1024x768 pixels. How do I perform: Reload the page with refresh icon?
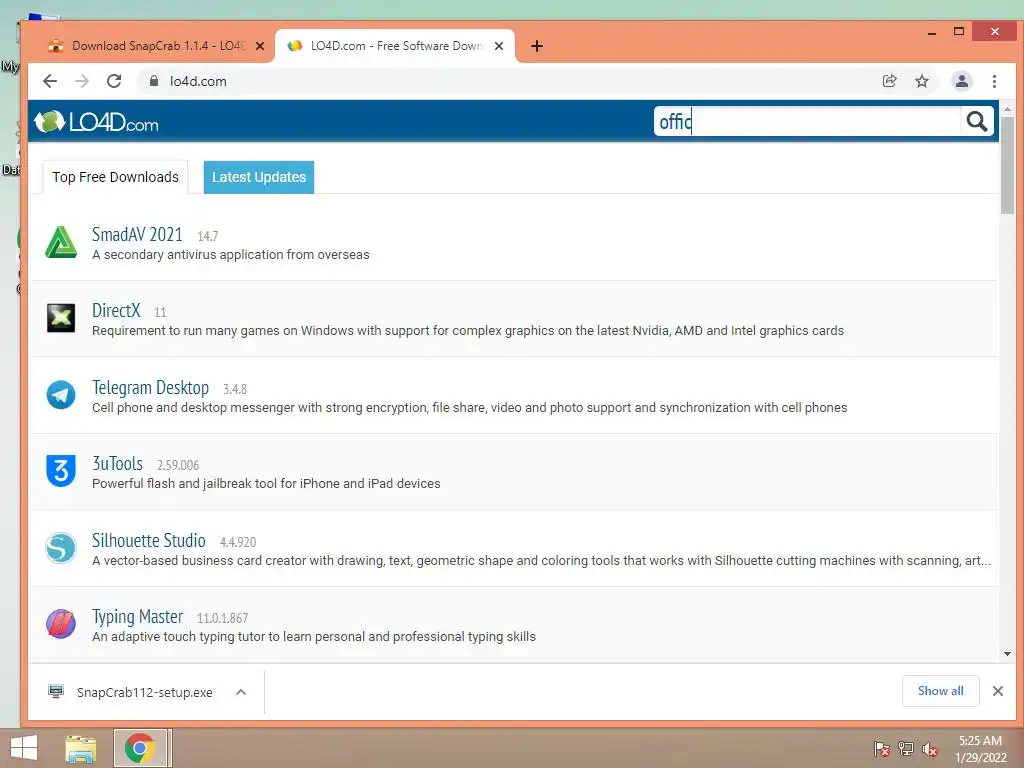coord(114,81)
